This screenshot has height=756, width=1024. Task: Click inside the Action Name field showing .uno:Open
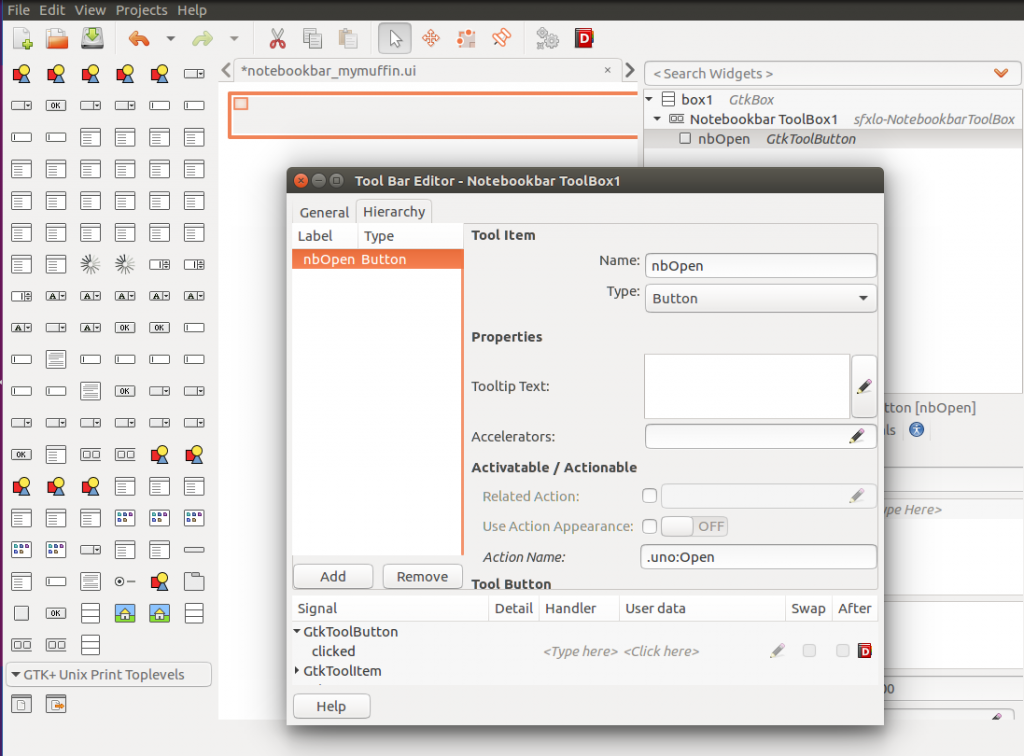(758, 557)
